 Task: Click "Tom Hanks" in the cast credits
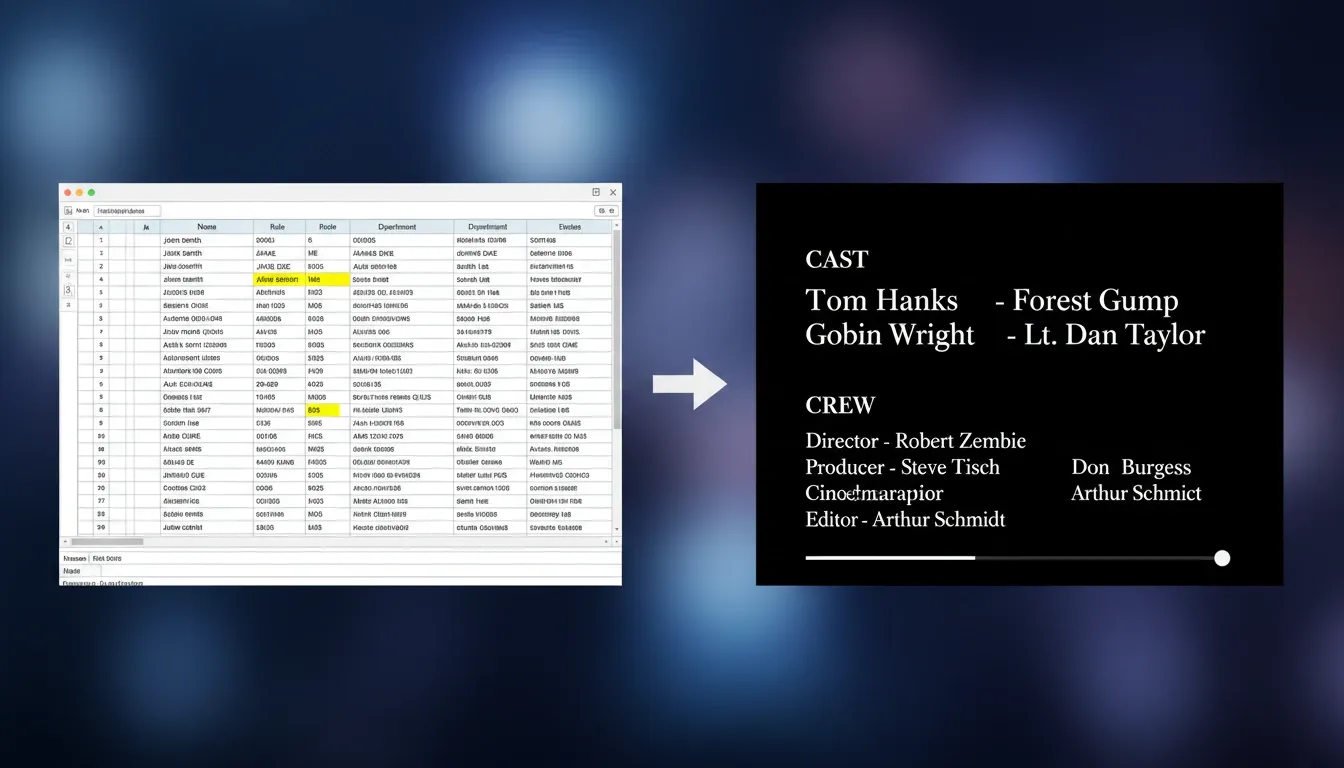coord(882,300)
